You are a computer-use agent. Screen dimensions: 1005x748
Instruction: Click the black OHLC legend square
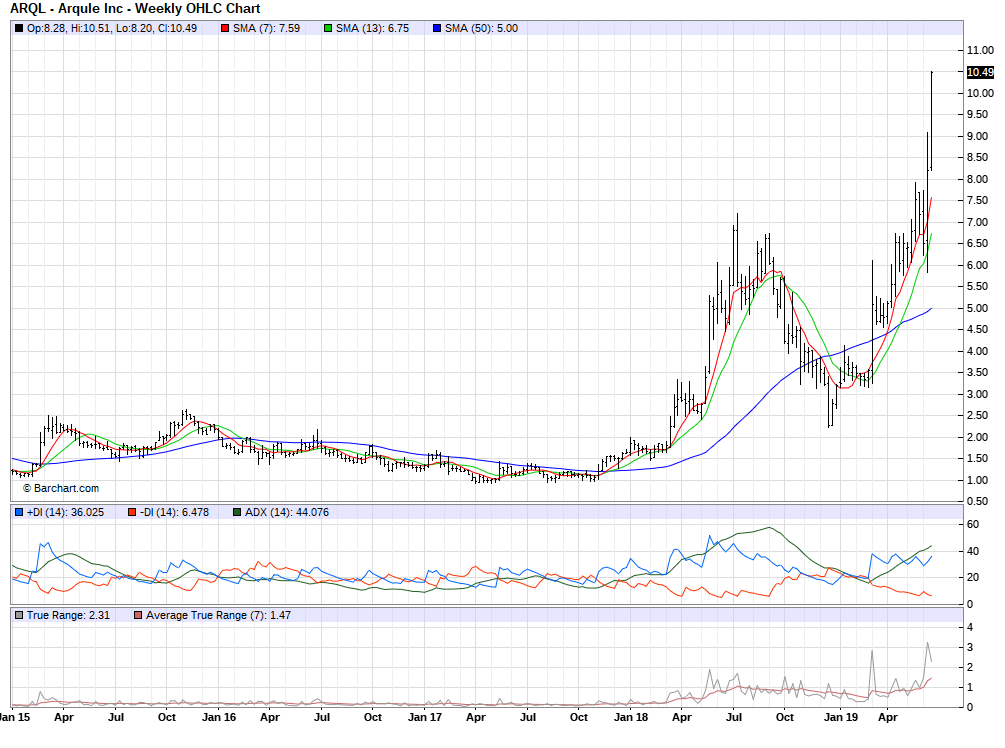(x=19, y=28)
